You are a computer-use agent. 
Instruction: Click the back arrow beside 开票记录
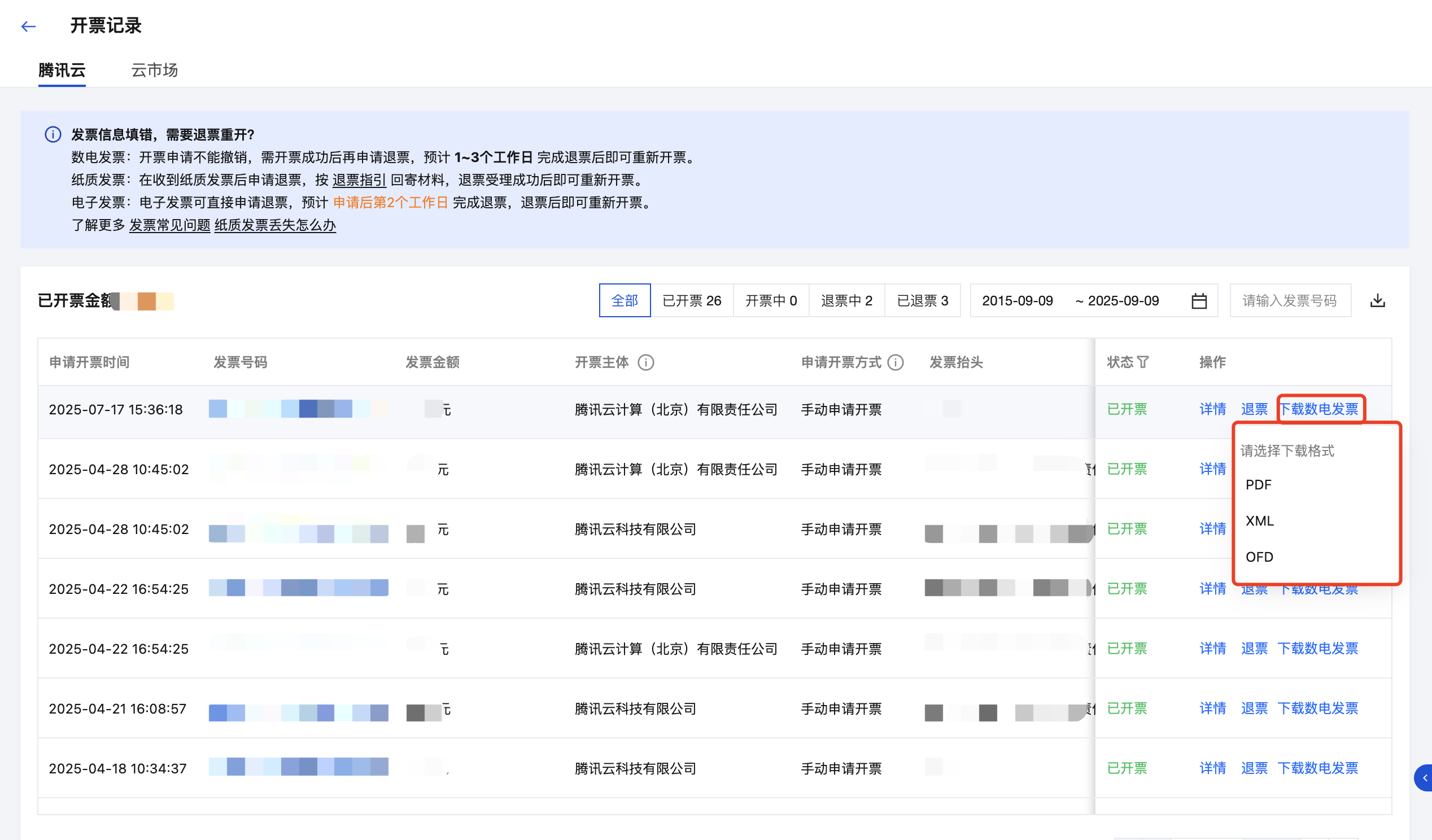pyautogui.click(x=28, y=26)
